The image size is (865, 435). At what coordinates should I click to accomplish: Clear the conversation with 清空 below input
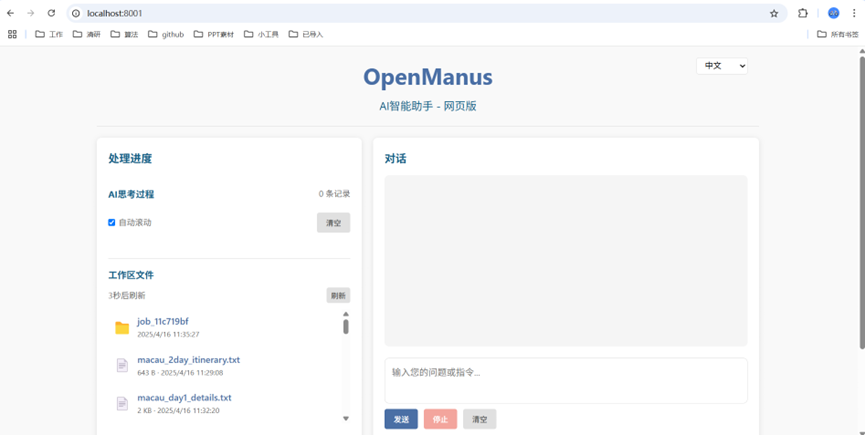pyautogui.click(x=479, y=419)
